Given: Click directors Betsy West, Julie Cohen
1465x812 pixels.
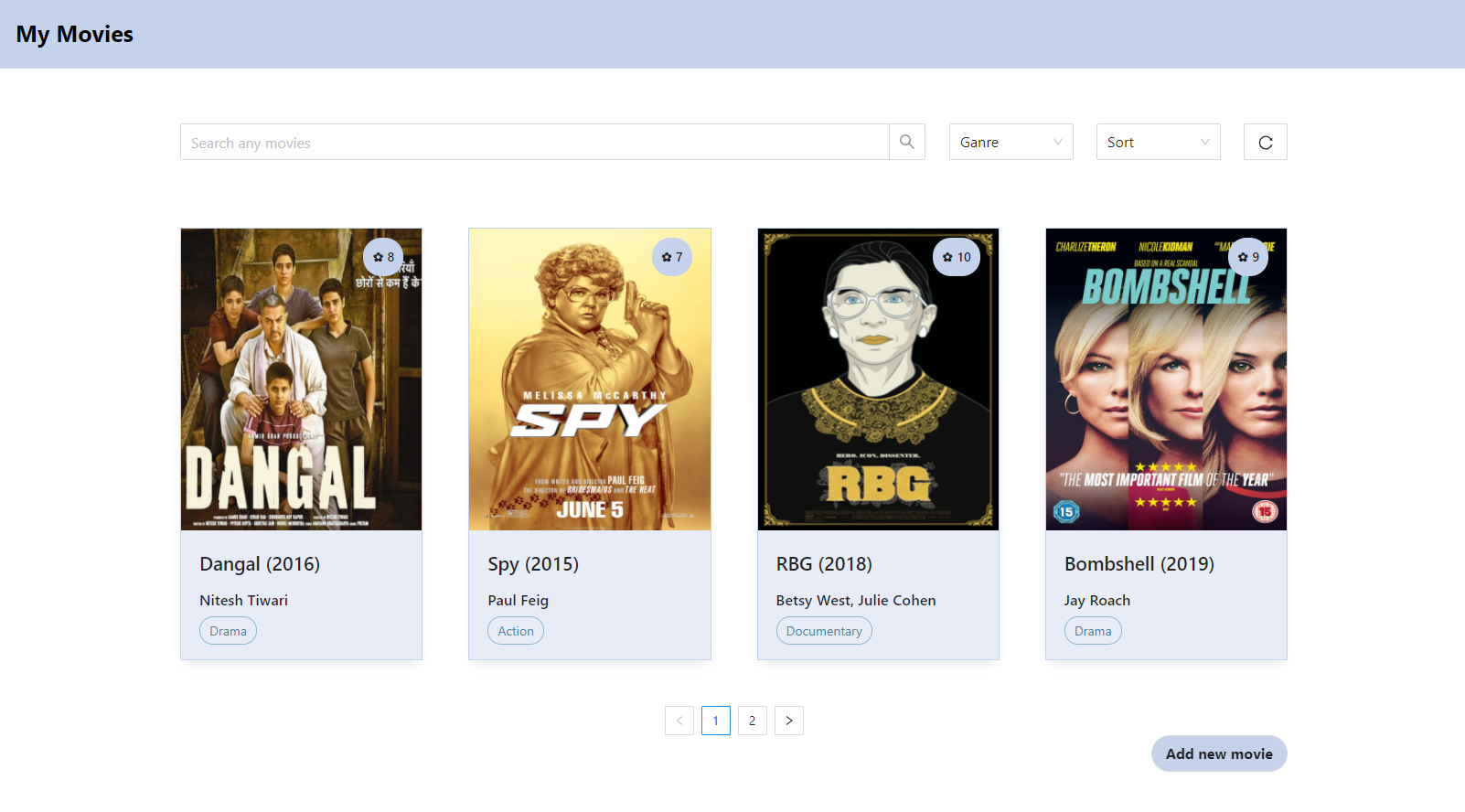Looking at the screenshot, I should [x=856, y=601].
